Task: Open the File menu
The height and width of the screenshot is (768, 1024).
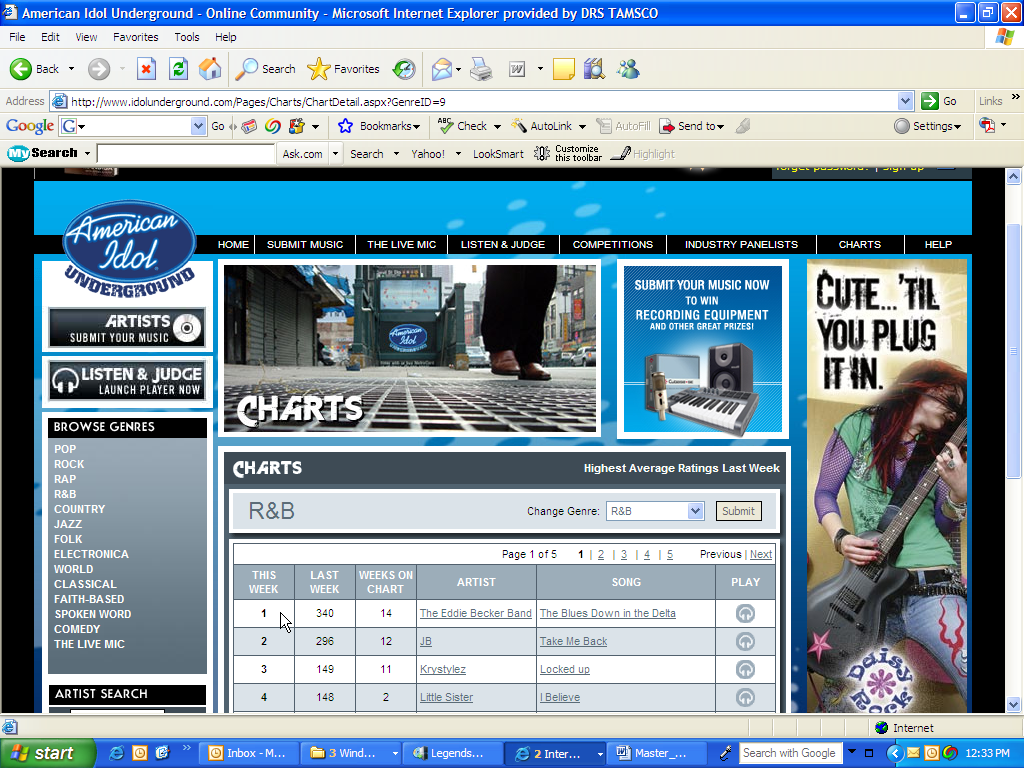Action: click(17, 37)
